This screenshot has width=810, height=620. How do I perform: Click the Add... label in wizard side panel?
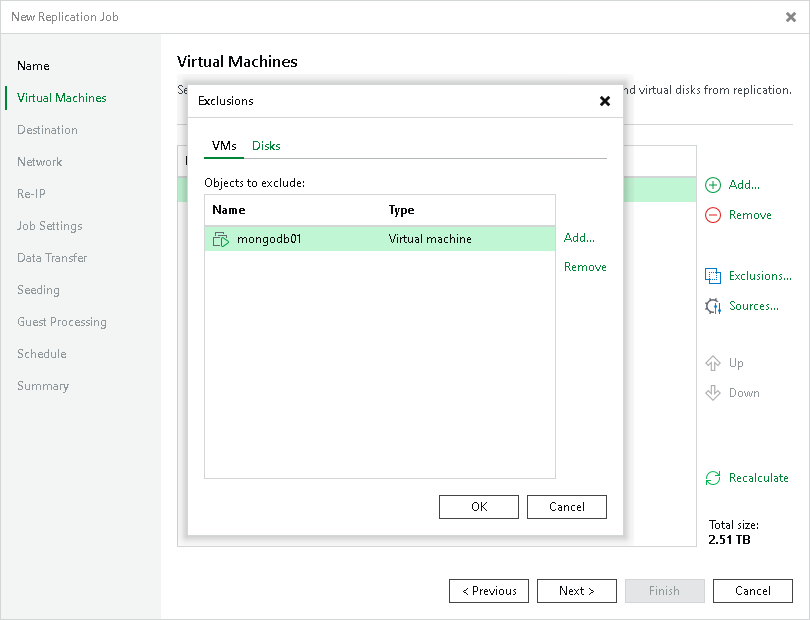[x=744, y=185]
